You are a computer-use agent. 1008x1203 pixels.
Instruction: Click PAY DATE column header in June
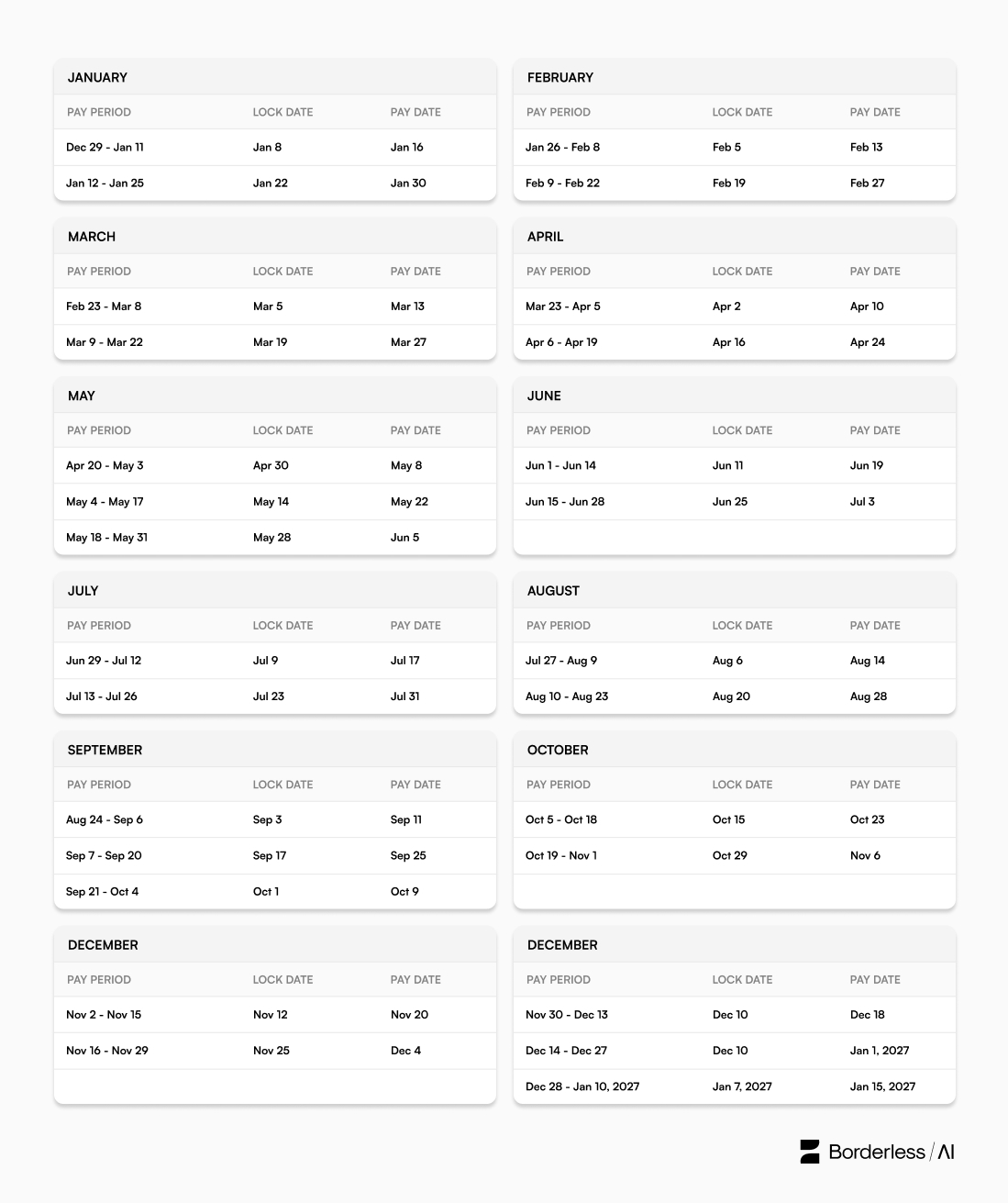click(x=875, y=430)
